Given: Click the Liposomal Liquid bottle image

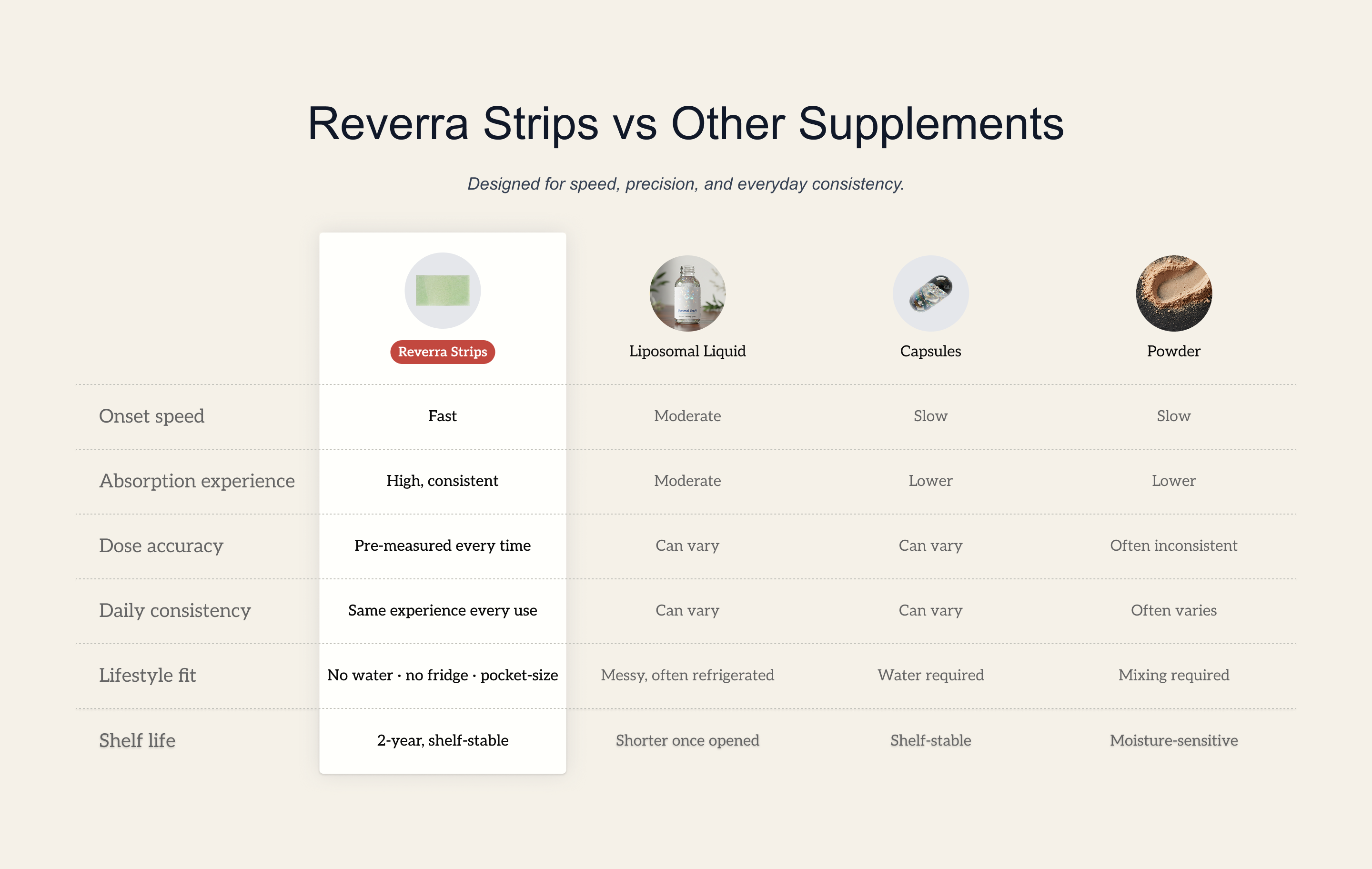Looking at the screenshot, I should pyautogui.click(x=687, y=293).
